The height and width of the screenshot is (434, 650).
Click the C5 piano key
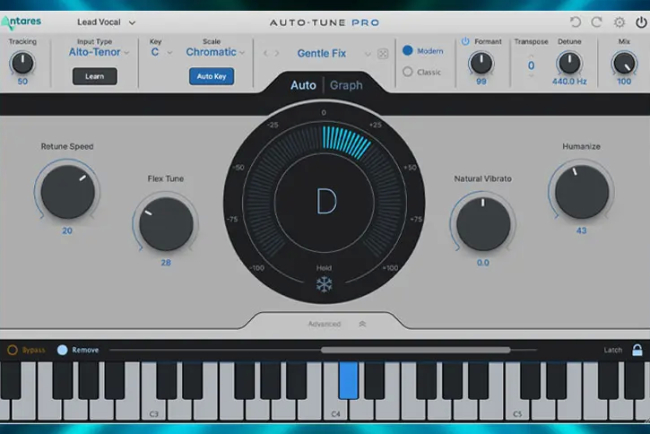517,410
